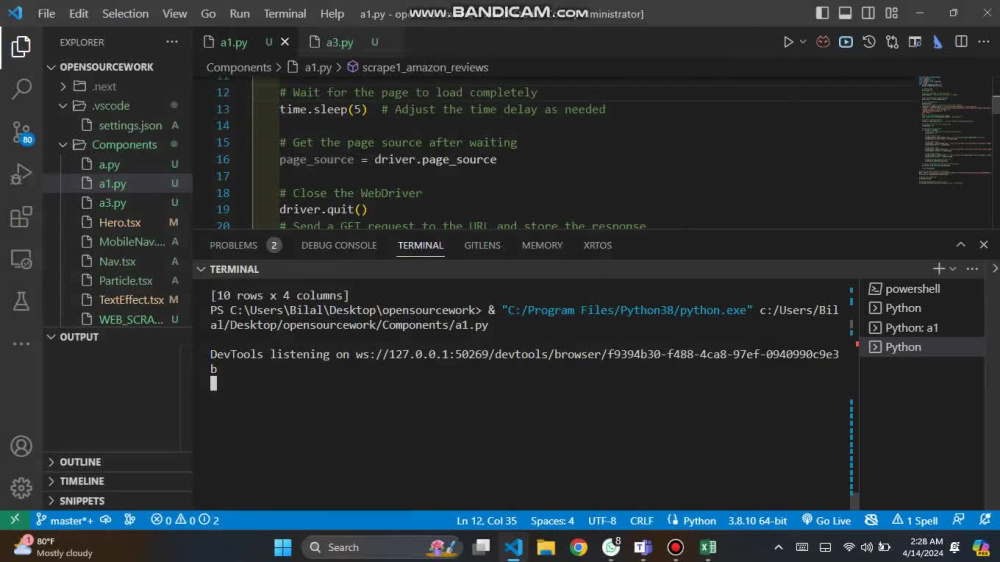Open the Selection menu
Image resolution: width=1000 pixels, height=562 pixels.
pos(125,13)
